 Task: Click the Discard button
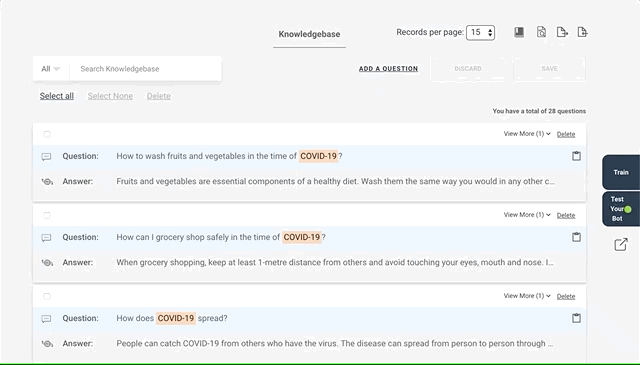(x=468, y=69)
